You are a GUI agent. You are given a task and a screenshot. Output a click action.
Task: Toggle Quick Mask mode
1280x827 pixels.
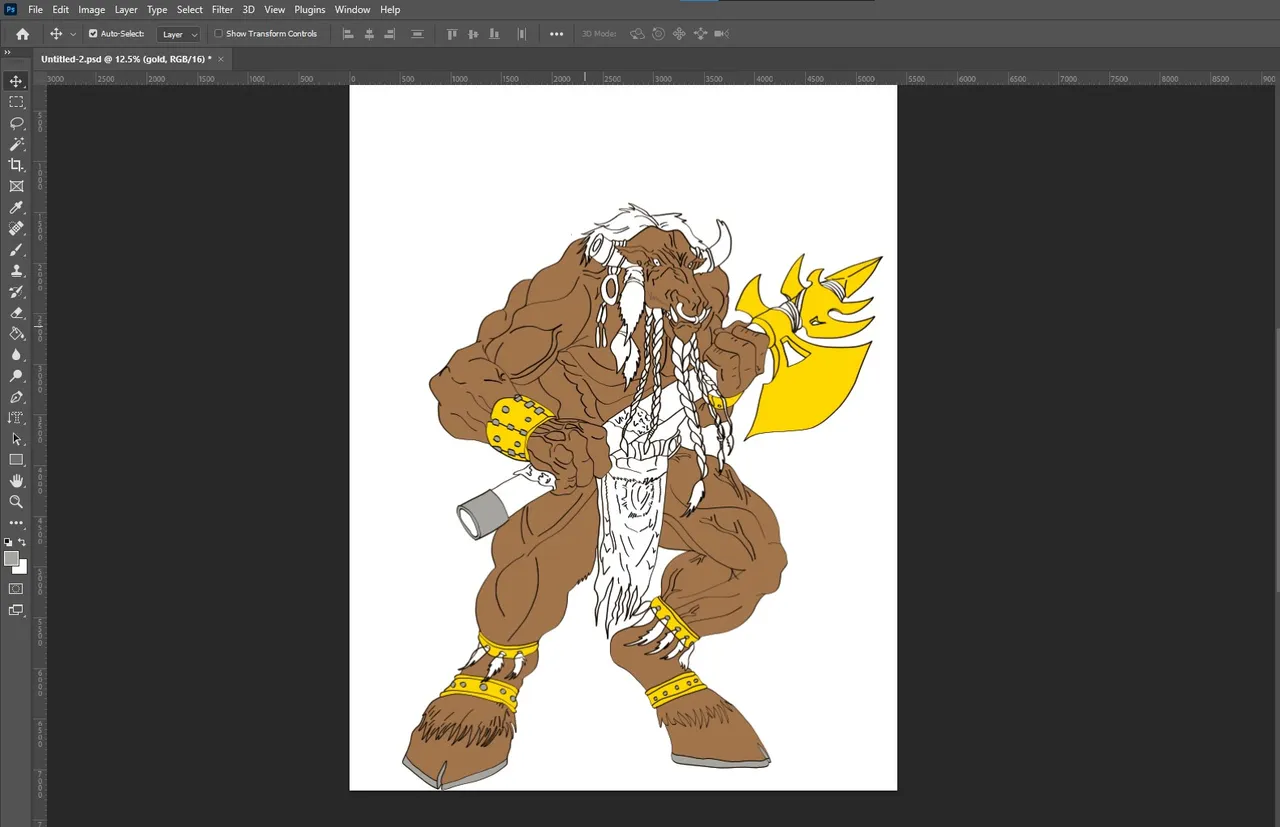point(16,589)
